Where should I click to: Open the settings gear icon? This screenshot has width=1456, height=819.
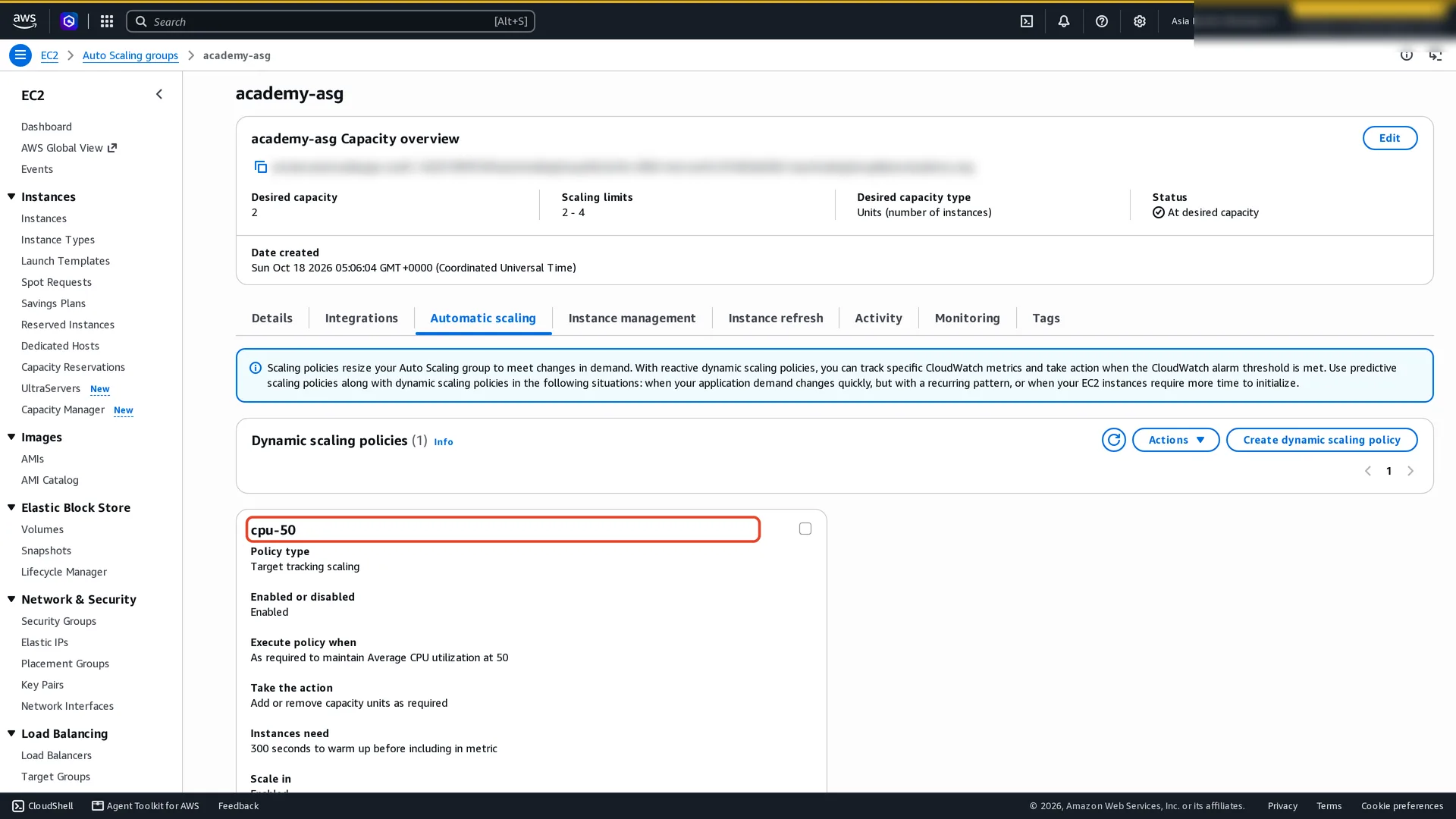coord(1140,21)
